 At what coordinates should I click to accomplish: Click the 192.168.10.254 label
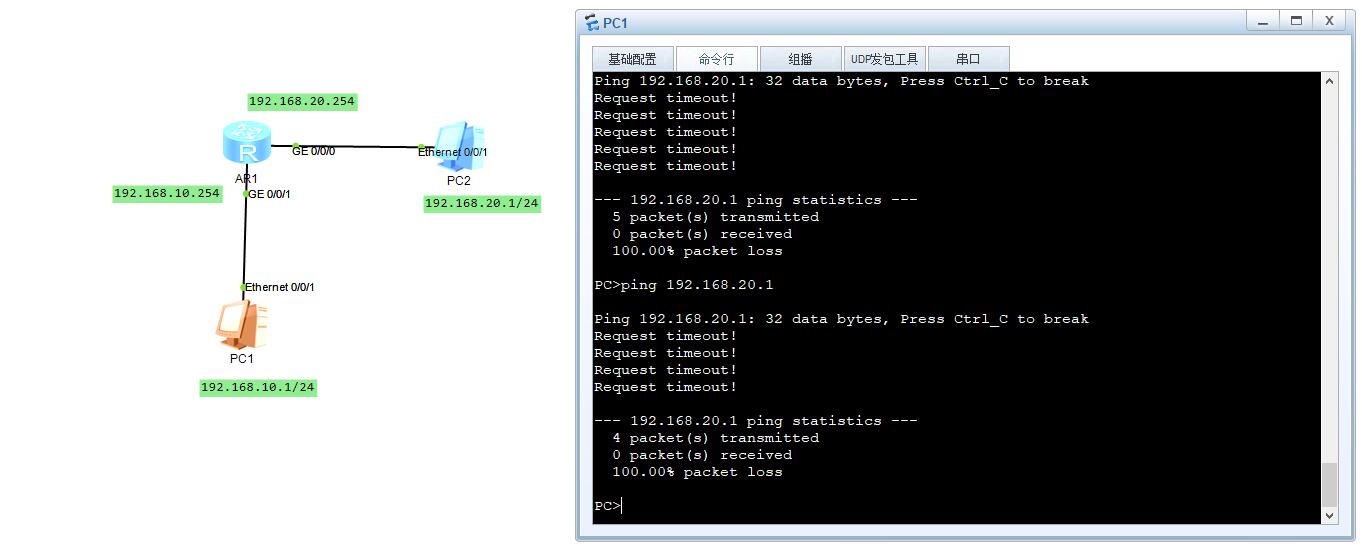click(167, 194)
